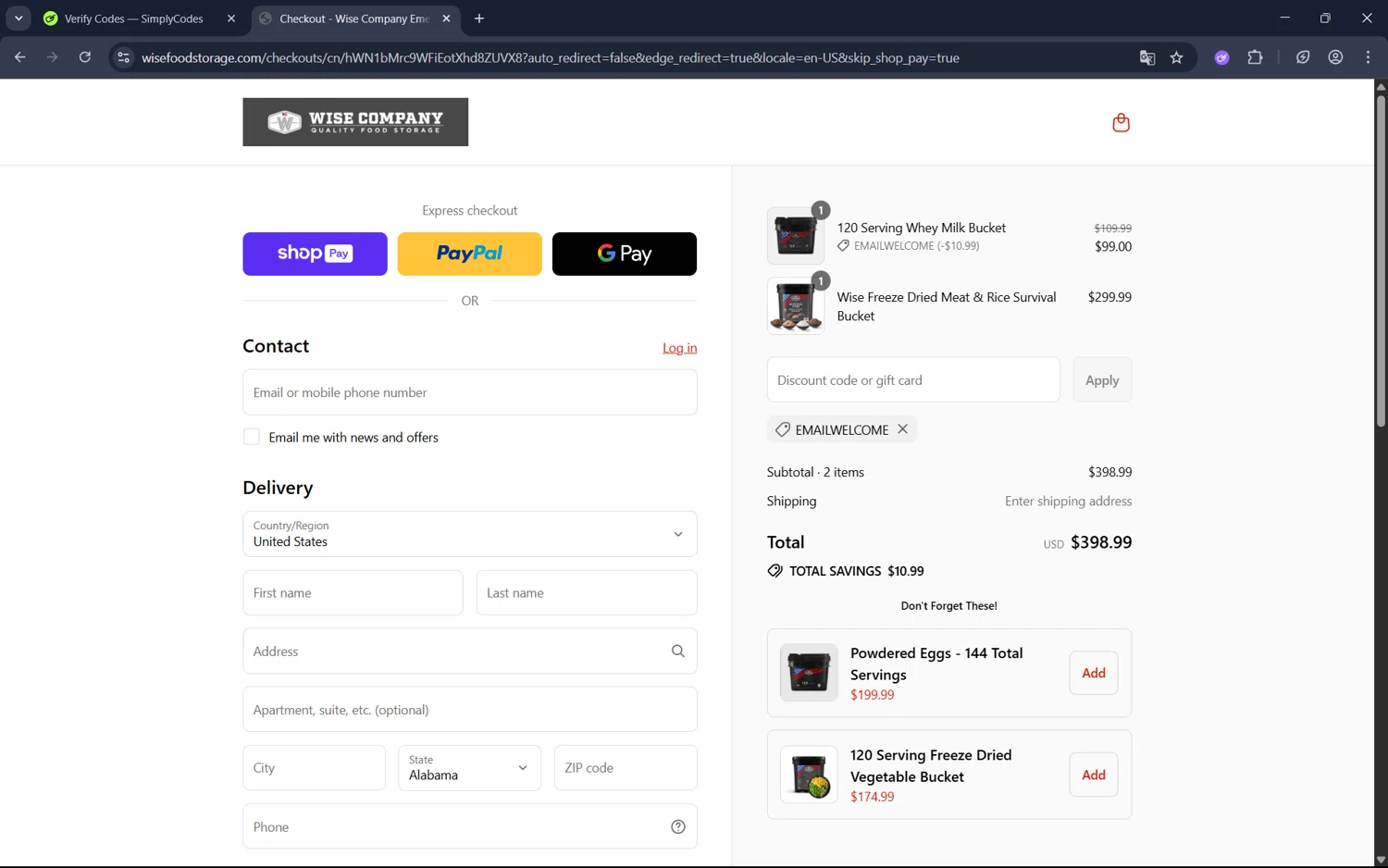
Task: Open the Country/Region dropdown
Action: click(x=469, y=534)
